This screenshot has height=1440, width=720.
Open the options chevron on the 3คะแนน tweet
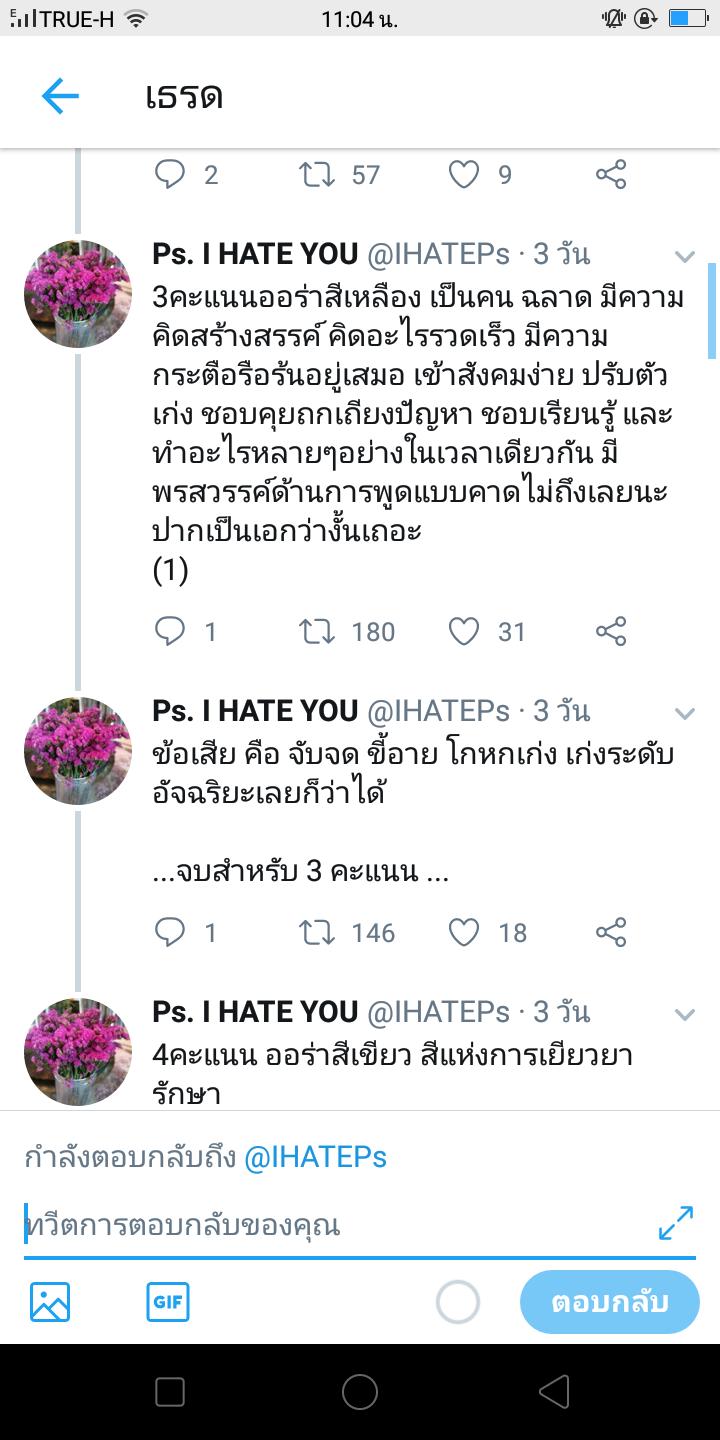[685, 257]
